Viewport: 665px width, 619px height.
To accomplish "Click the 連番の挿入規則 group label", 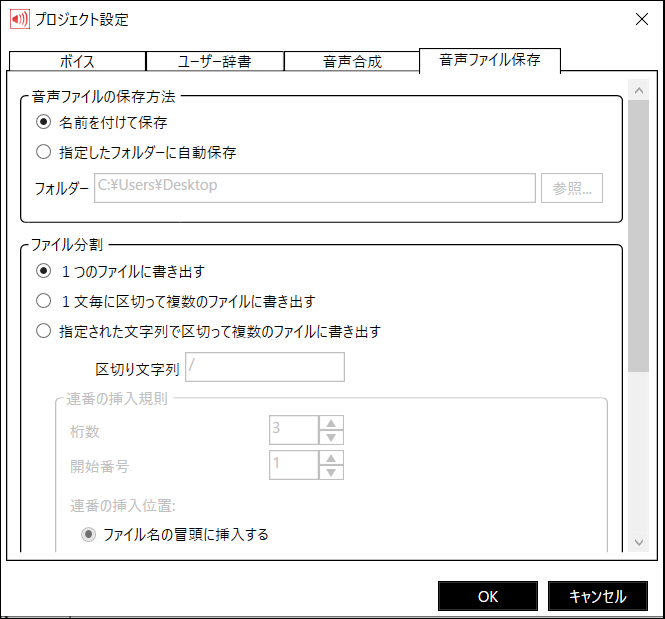I will tap(117, 399).
